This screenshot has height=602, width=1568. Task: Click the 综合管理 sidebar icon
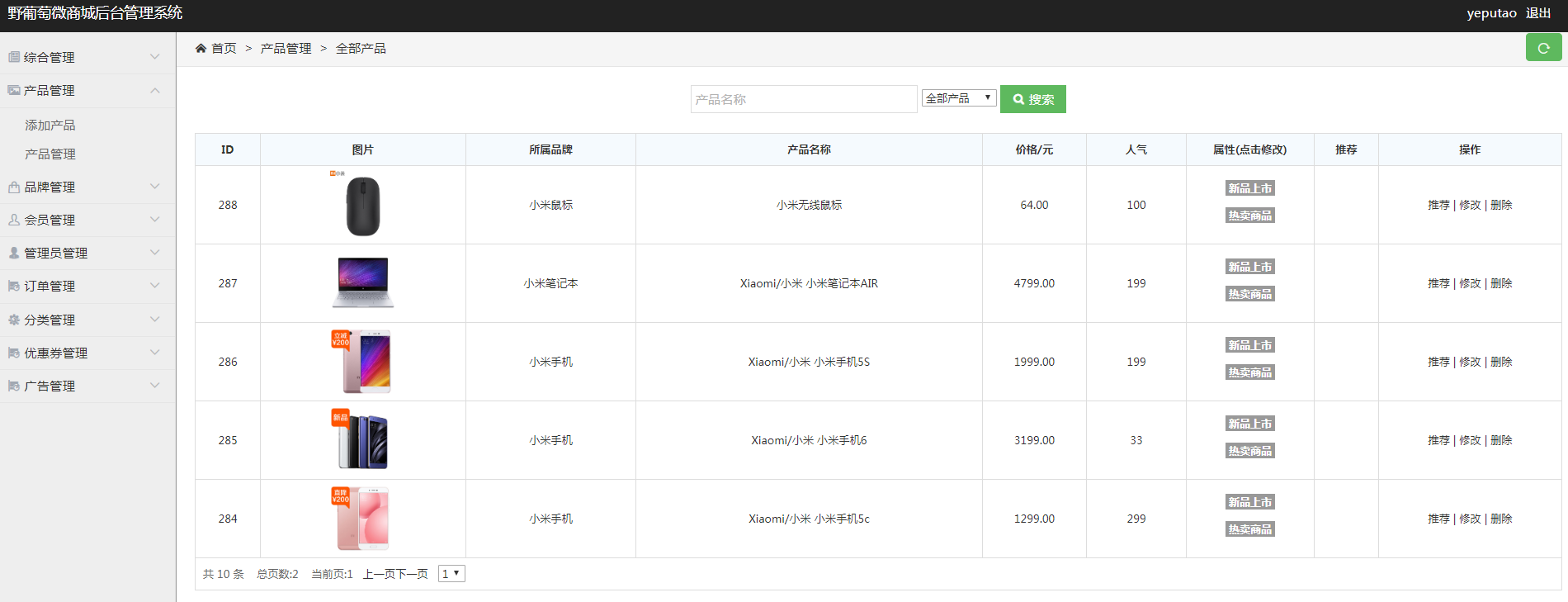(x=14, y=57)
